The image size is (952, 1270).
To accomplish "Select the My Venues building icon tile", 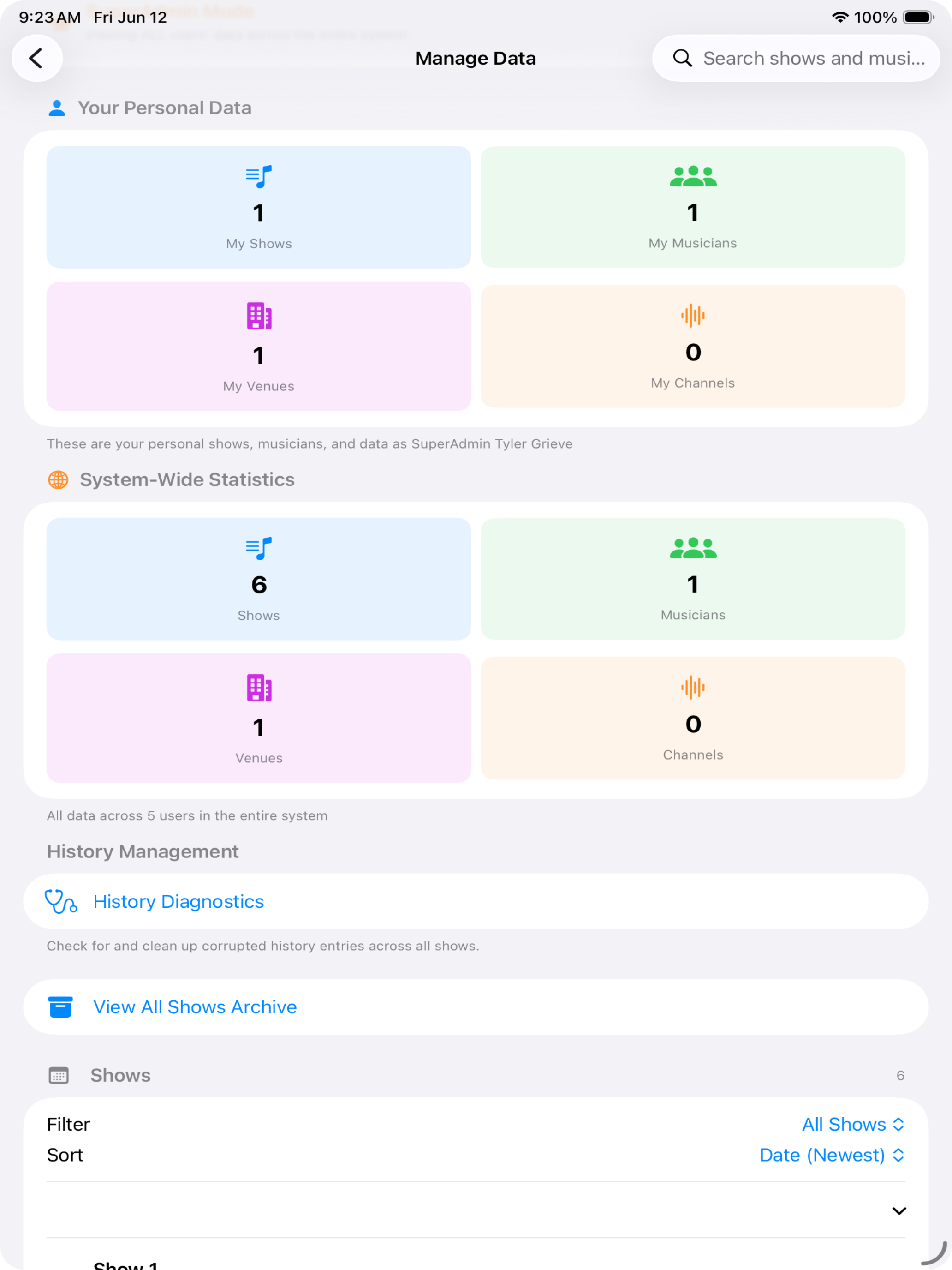I will [259, 346].
